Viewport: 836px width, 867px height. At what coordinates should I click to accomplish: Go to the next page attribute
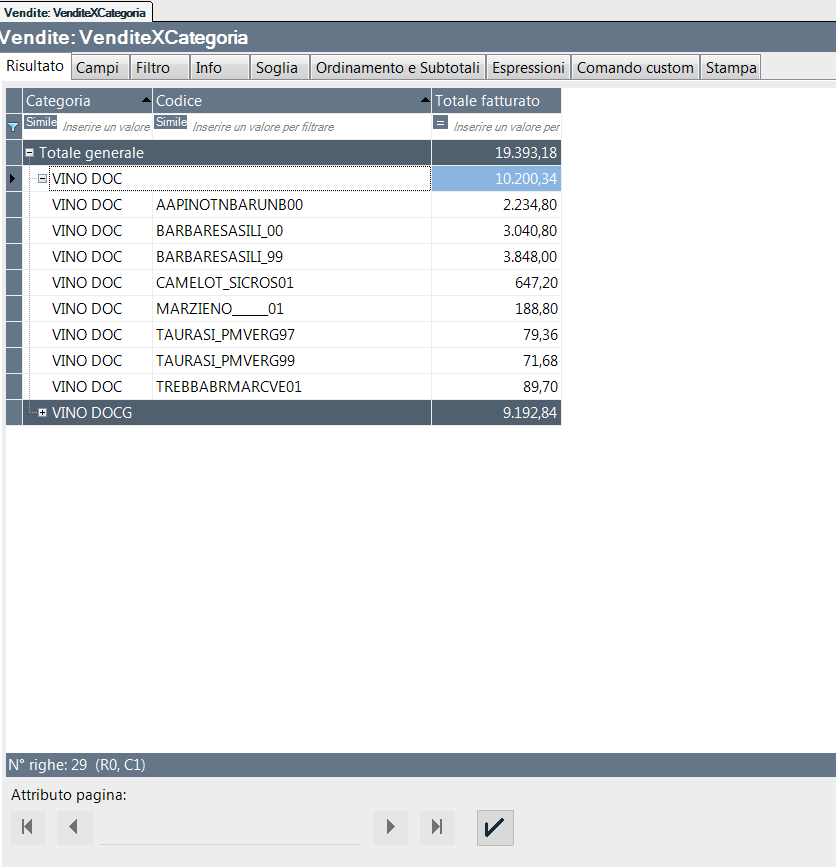[390, 827]
